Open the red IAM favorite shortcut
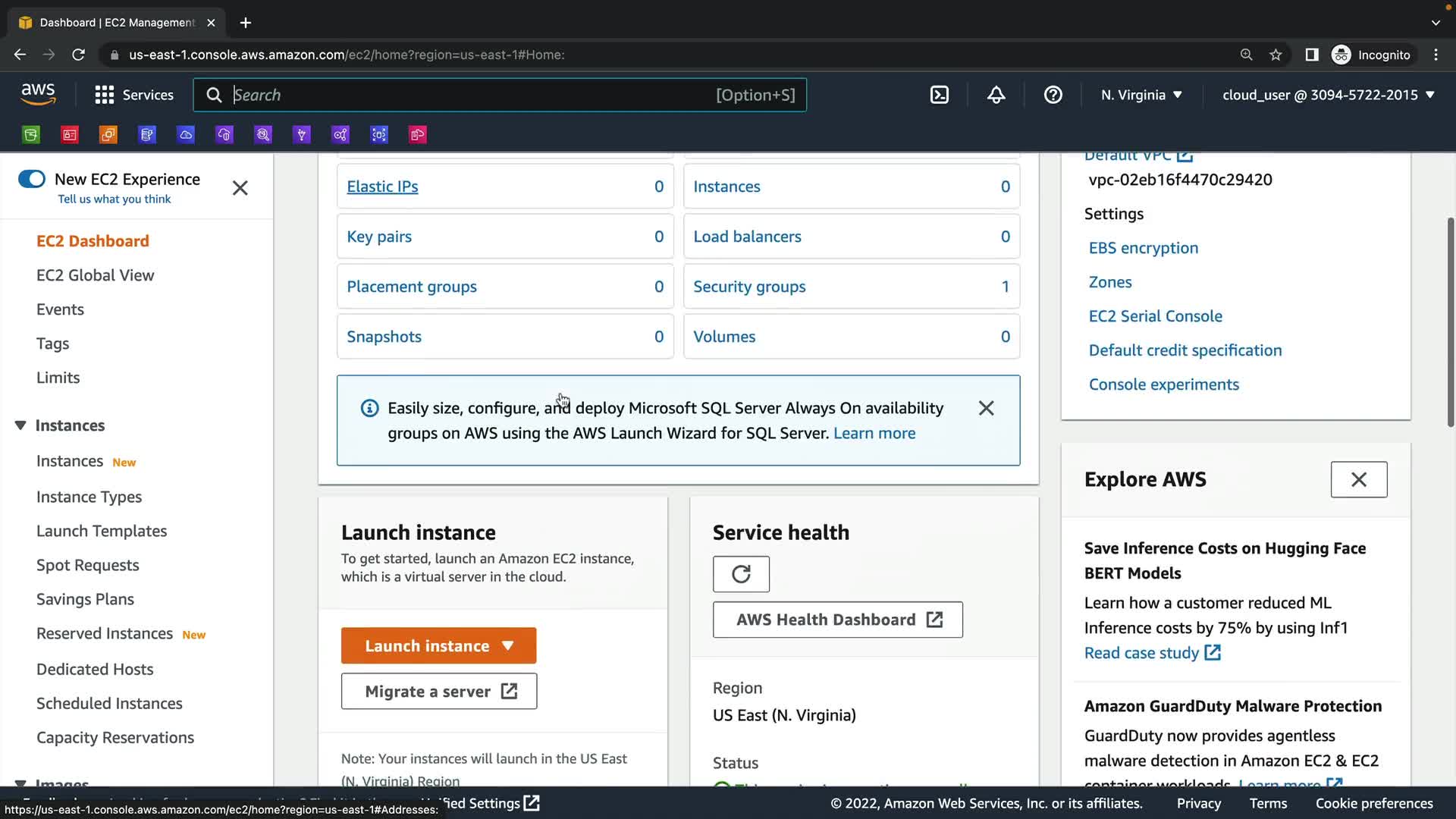Viewport: 1456px width, 819px height. [x=70, y=135]
